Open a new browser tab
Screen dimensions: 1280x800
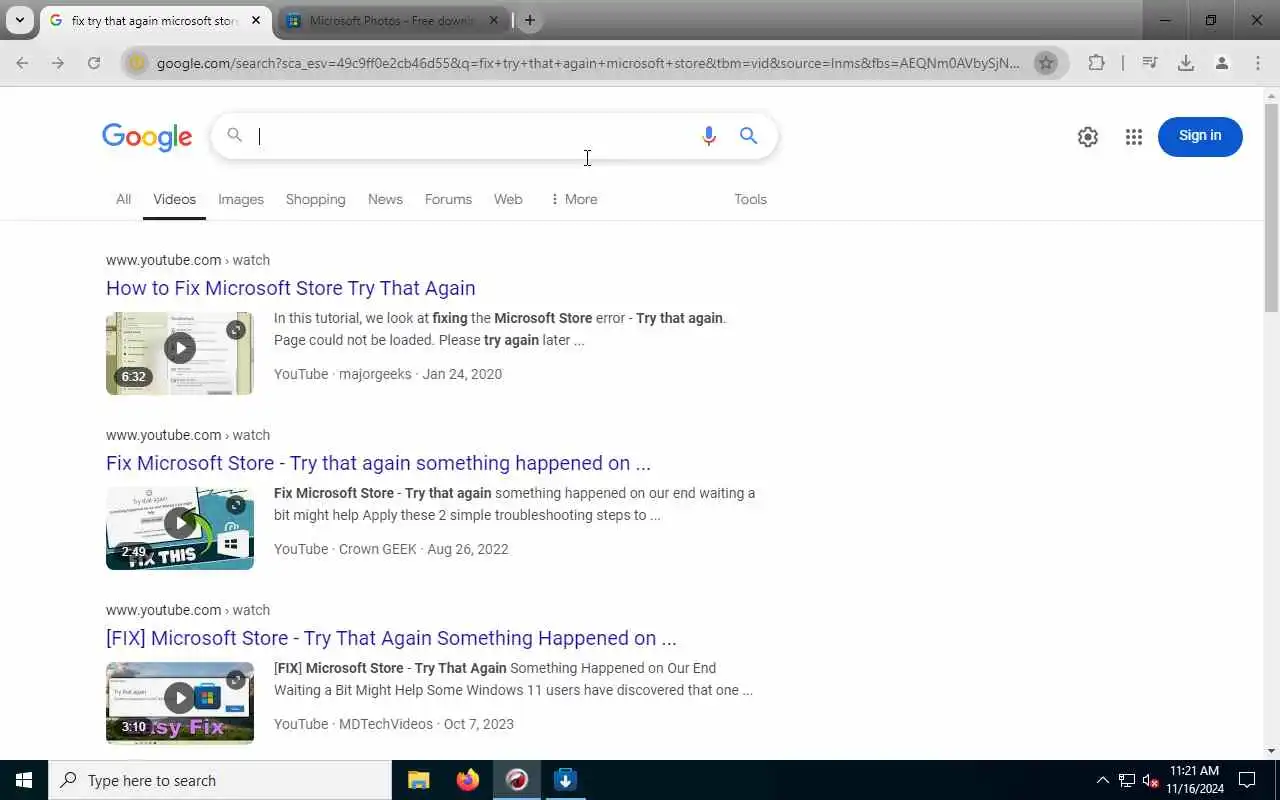click(530, 20)
